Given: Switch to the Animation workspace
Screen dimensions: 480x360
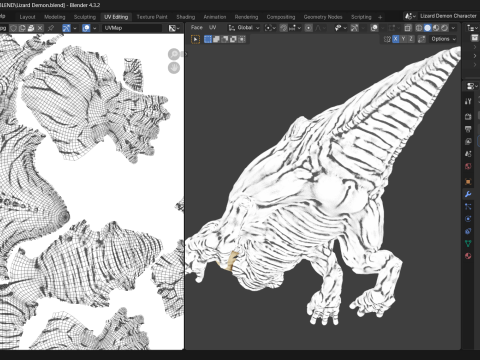Looking at the screenshot, I should pyautogui.click(x=215, y=17).
